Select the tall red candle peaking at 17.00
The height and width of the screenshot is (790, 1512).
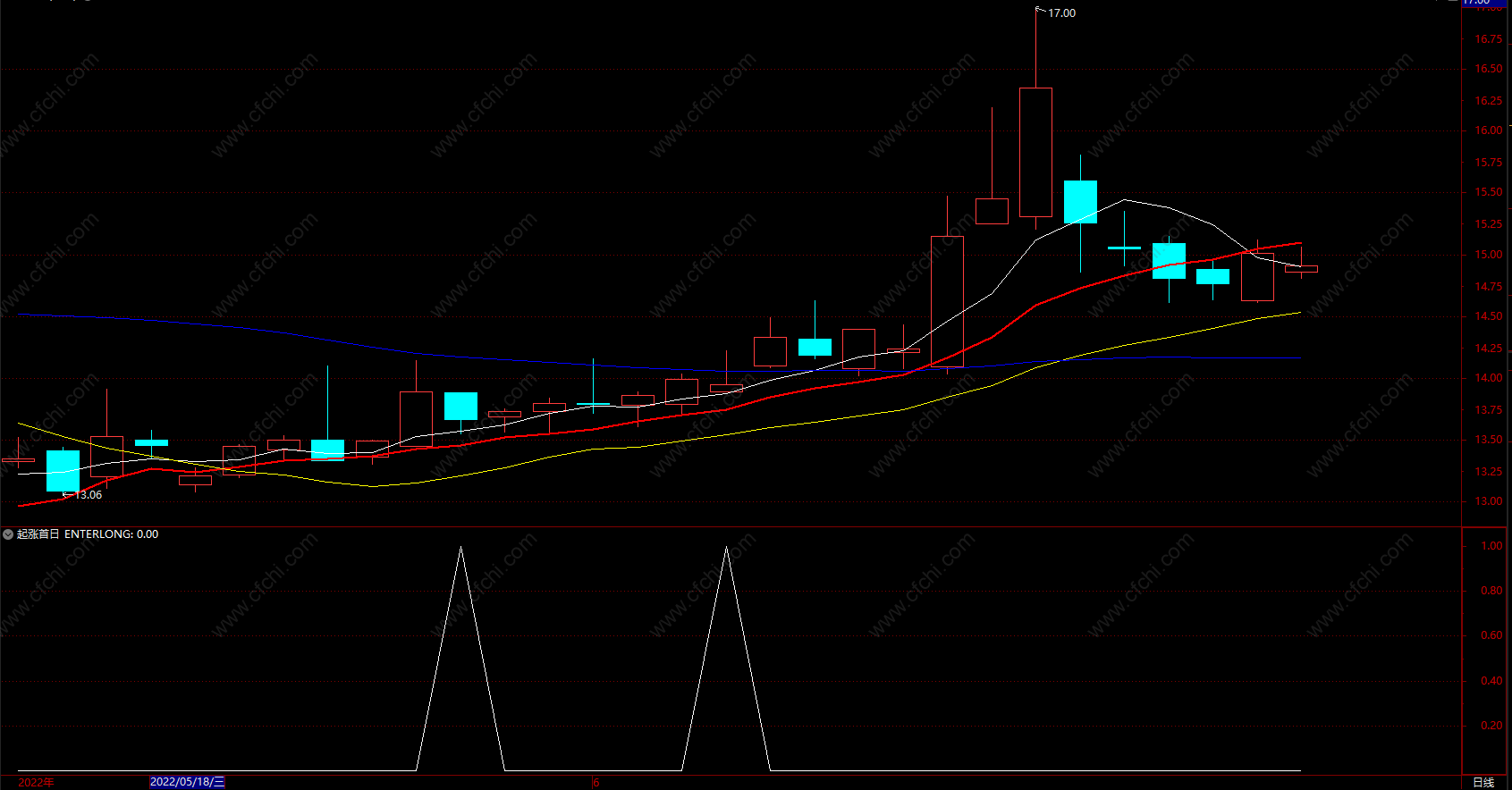point(1035,152)
